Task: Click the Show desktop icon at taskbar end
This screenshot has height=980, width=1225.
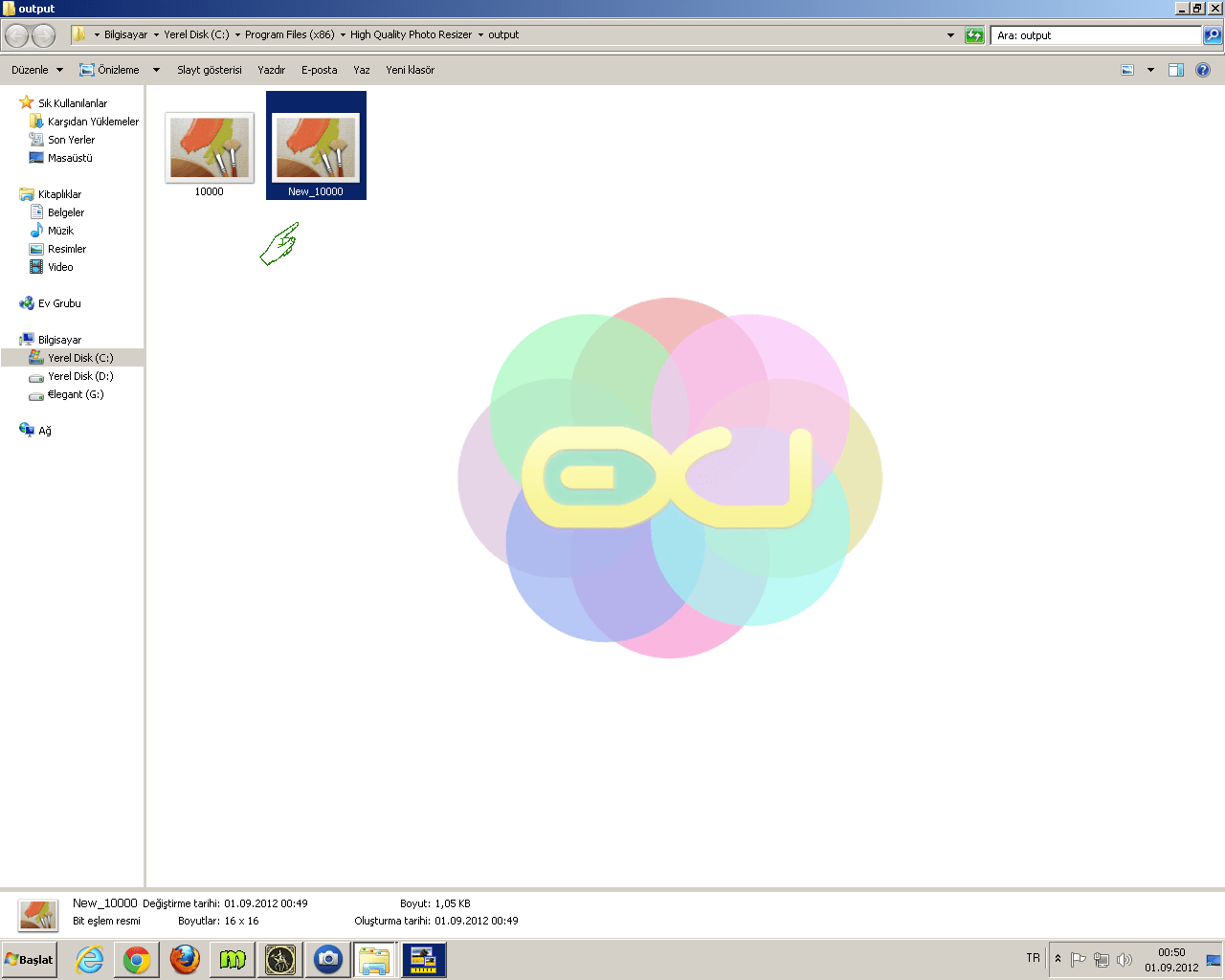Action: (x=1214, y=960)
